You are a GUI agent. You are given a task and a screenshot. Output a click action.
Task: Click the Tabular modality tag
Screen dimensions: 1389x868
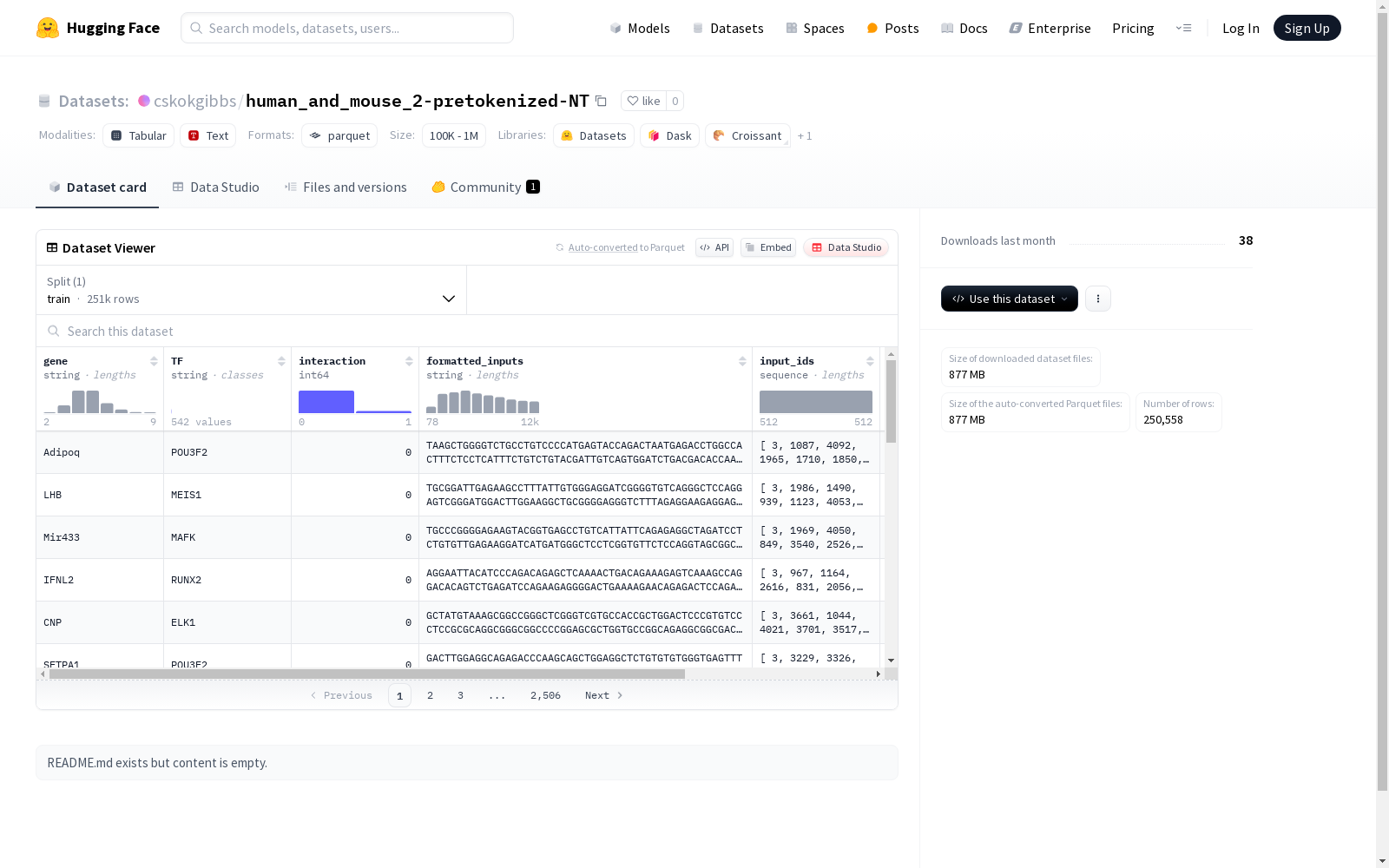139,135
